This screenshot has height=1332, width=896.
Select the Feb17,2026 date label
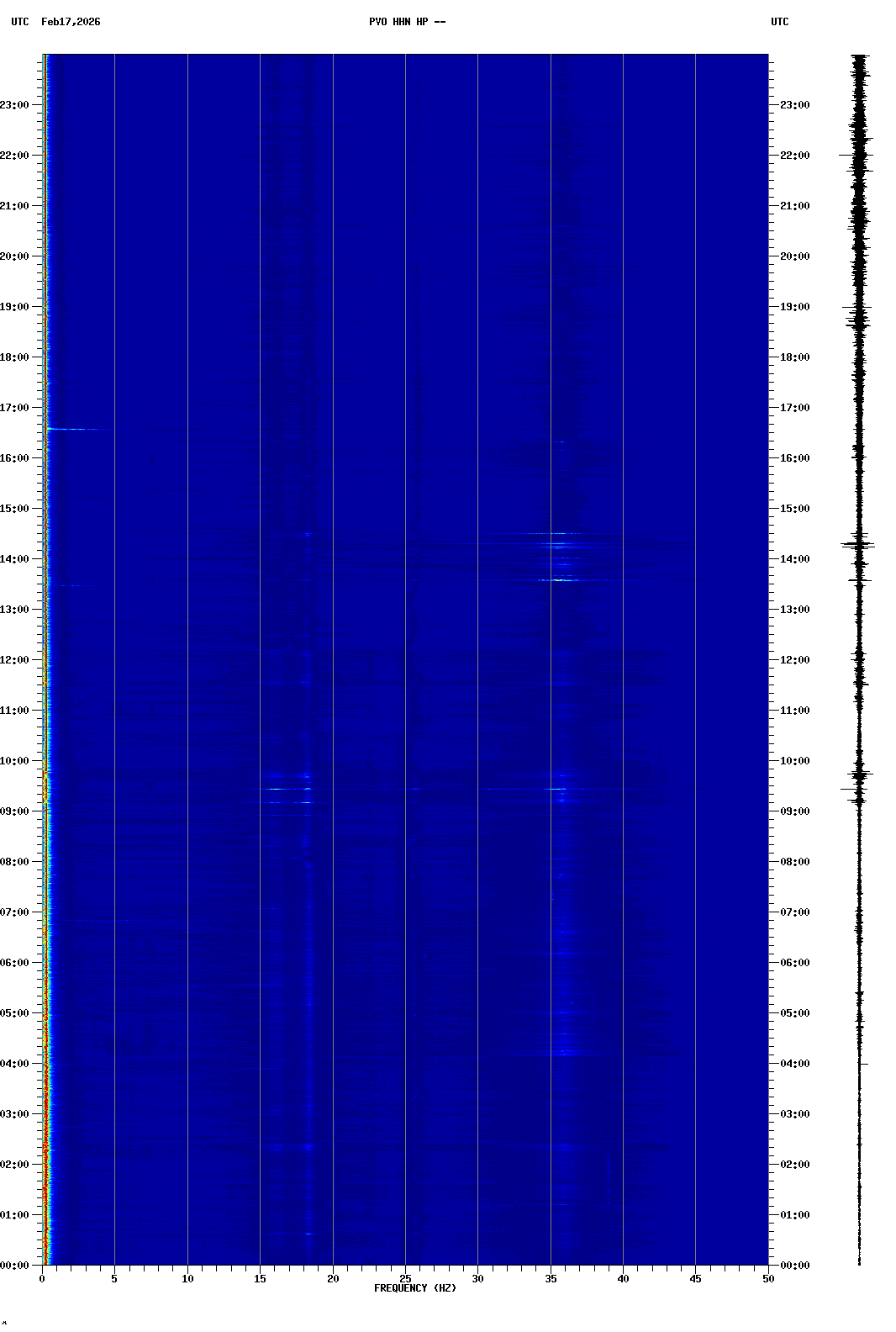[71, 22]
